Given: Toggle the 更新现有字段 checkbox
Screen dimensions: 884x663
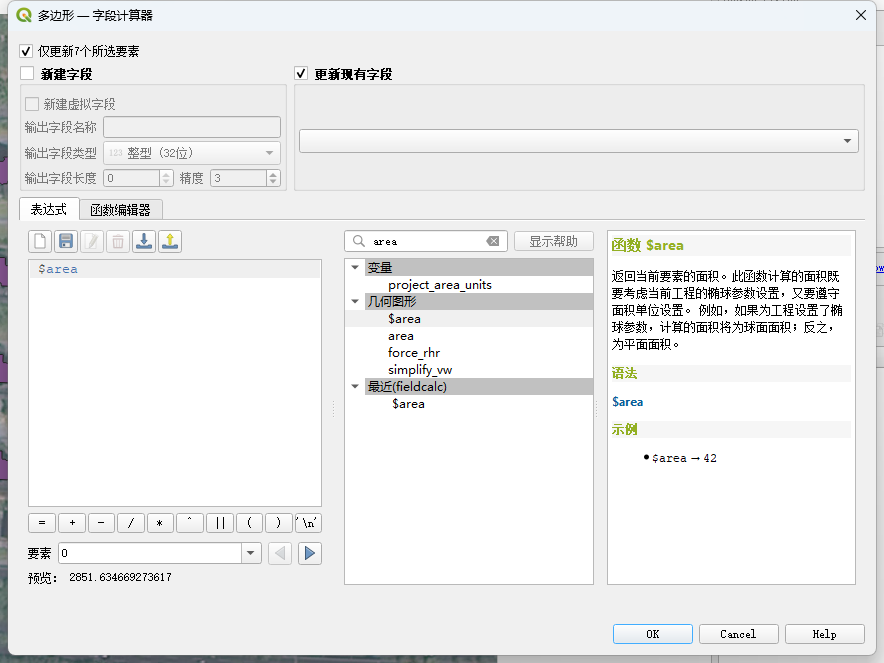Looking at the screenshot, I should click(301, 74).
